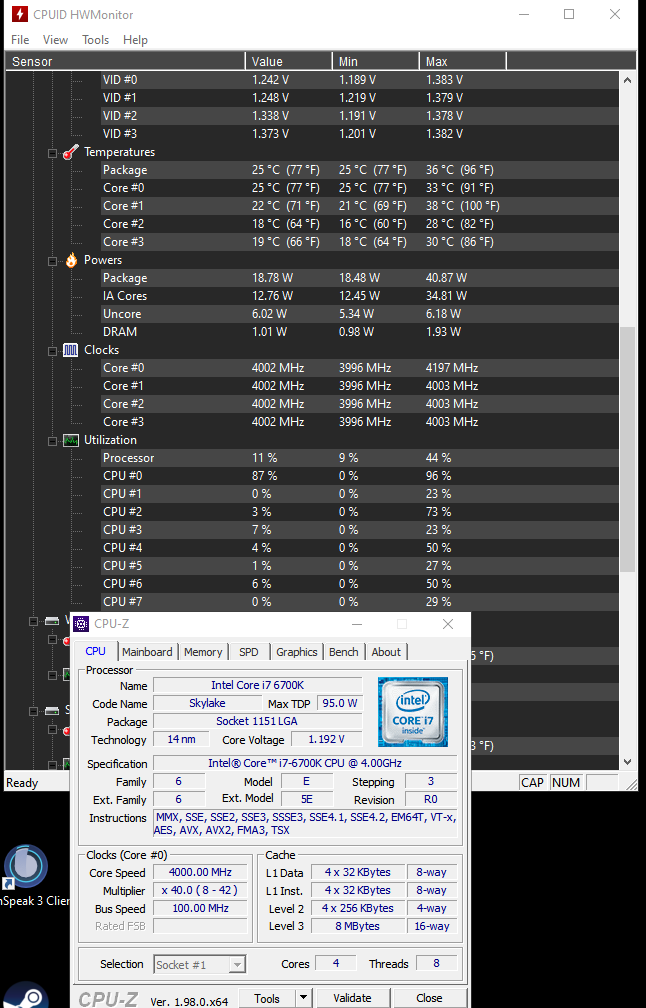This screenshot has width=646, height=1008.
Task: Click the 8 MBytes Level 3 cache value
Action: tap(357, 926)
